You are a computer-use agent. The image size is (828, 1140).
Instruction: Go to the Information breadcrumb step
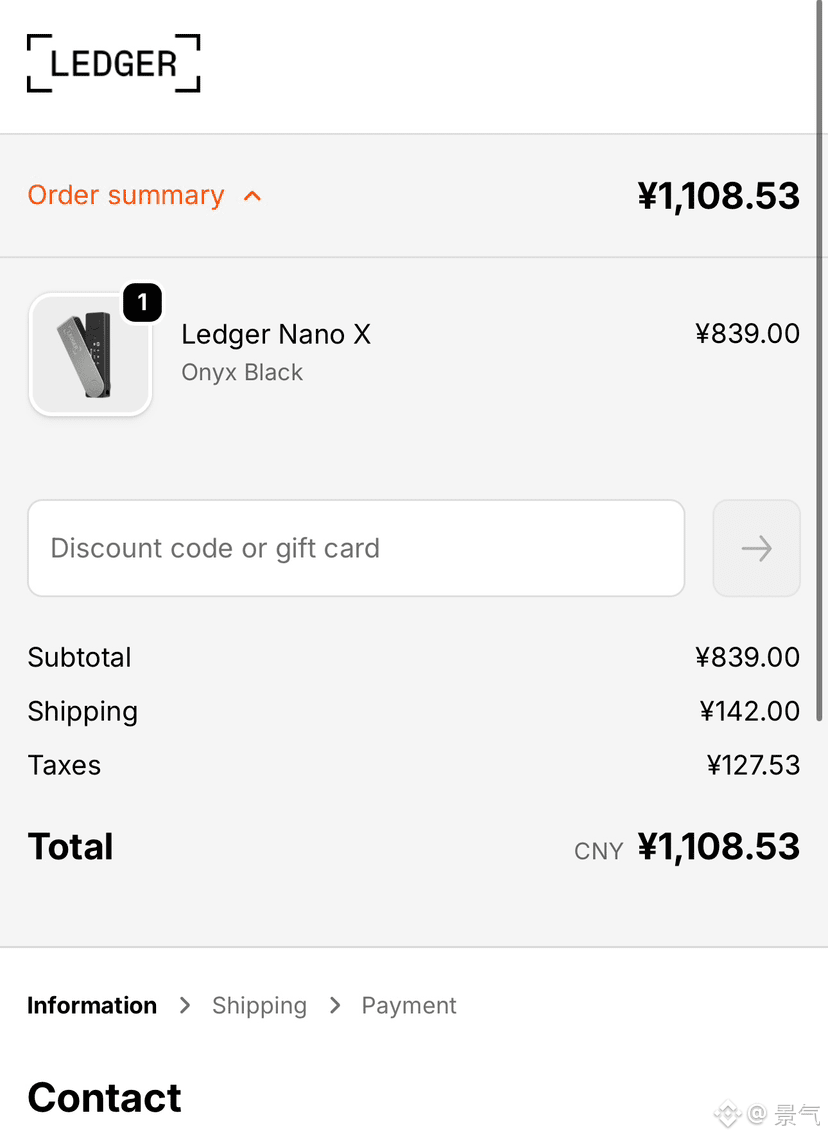[x=92, y=1005]
